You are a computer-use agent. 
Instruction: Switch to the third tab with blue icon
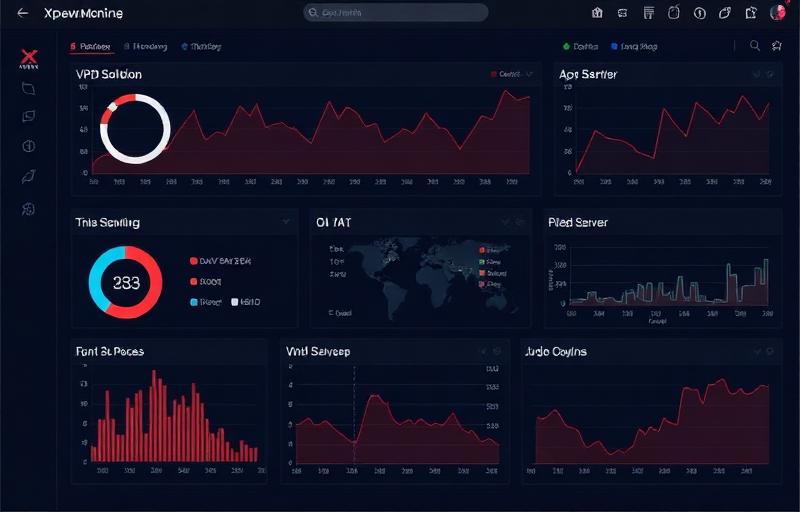coord(201,46)
